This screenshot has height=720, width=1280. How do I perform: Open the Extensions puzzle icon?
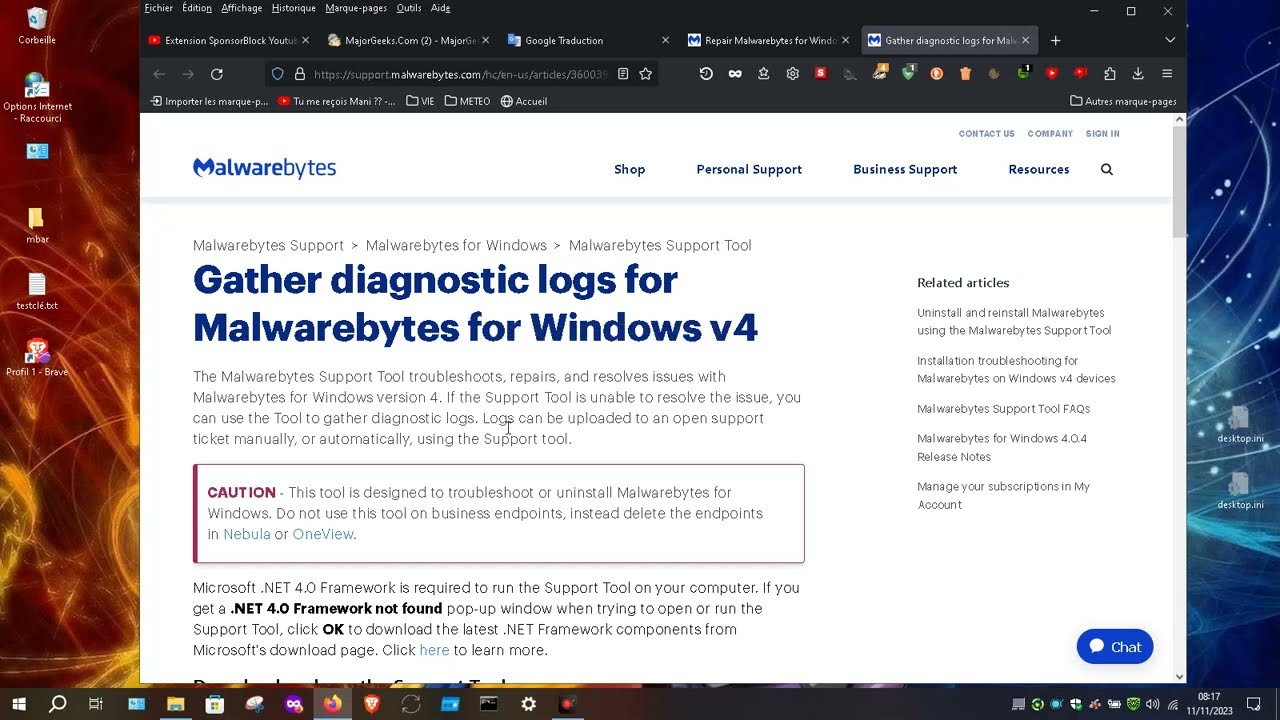1110,74
